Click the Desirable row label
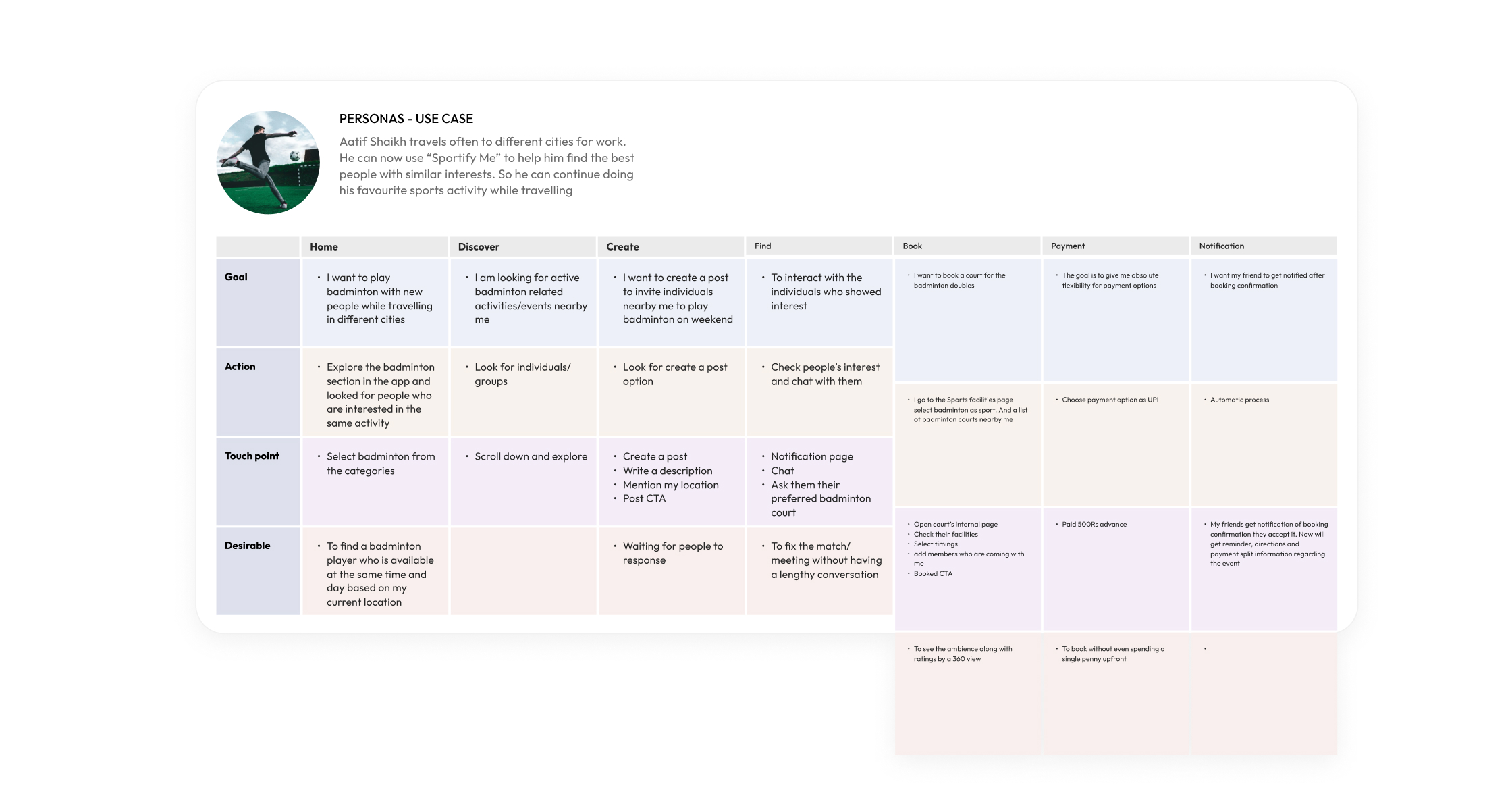The image size is (1512, 790). coord(248,546)
